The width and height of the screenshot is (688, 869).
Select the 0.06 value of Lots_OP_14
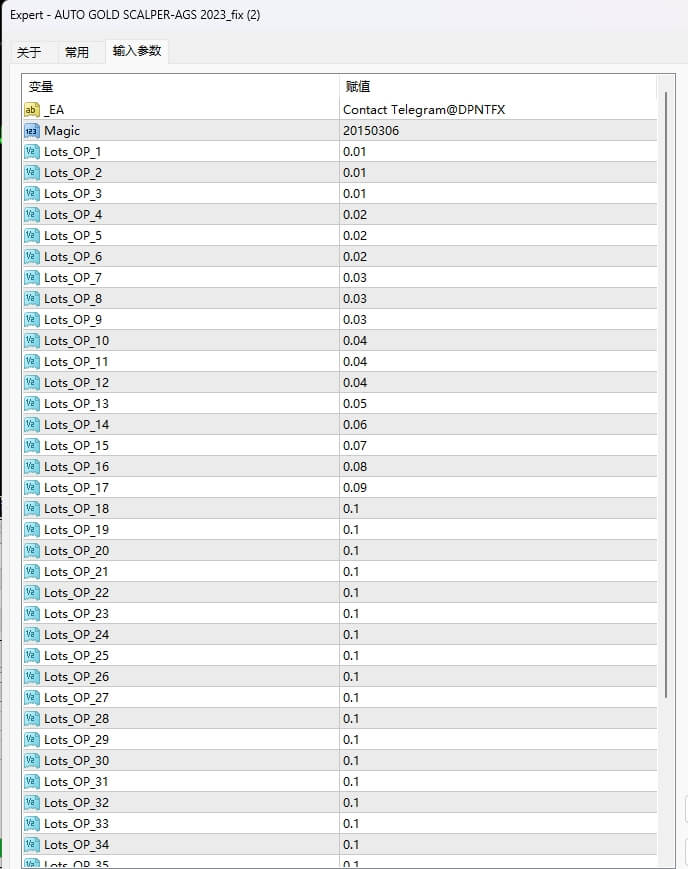[x=355, y=425]
